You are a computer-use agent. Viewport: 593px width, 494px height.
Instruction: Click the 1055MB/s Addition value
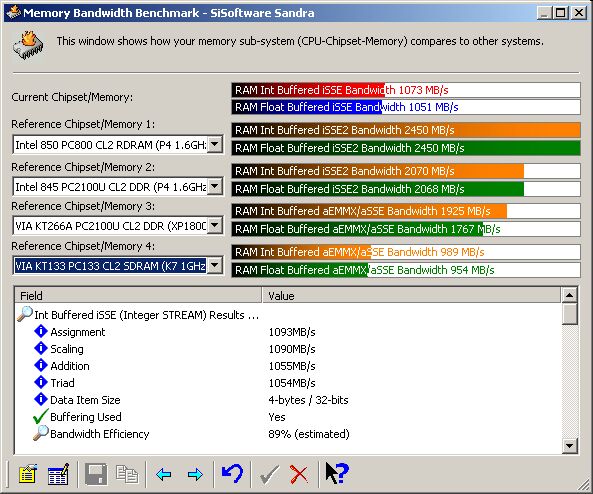coord(292,366)
